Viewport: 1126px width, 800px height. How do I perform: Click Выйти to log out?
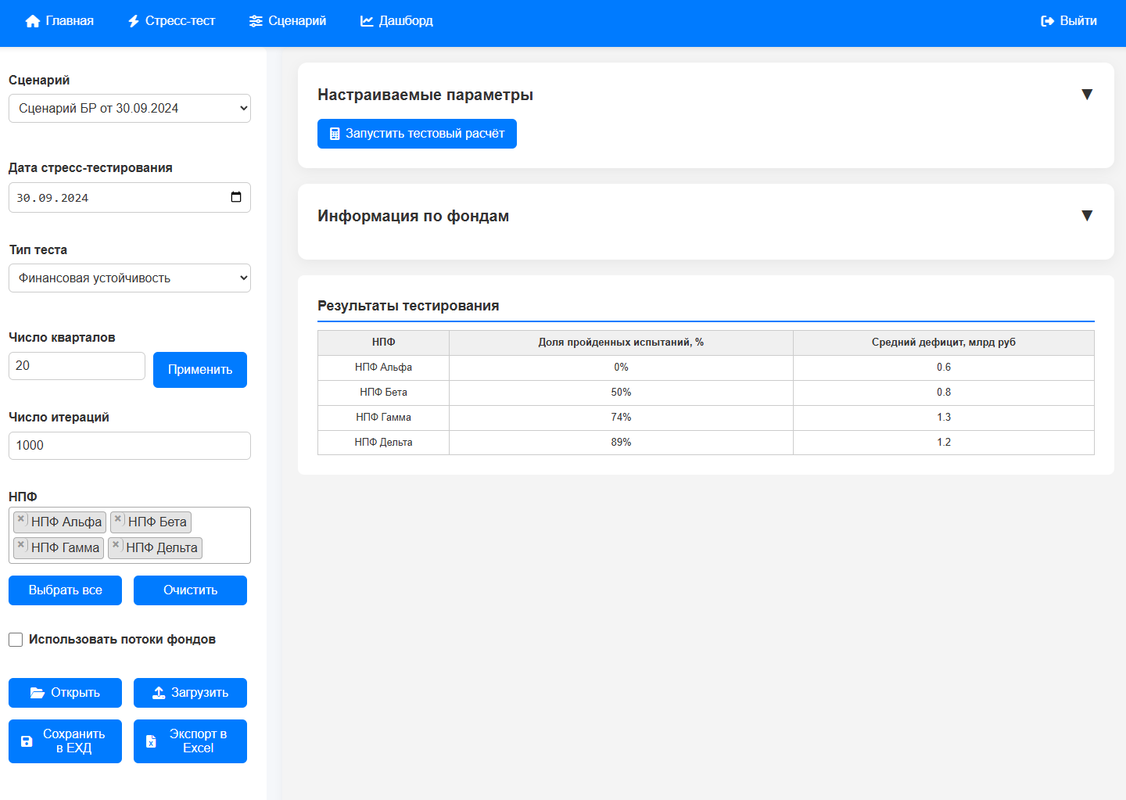click(x=1069, y=22)
